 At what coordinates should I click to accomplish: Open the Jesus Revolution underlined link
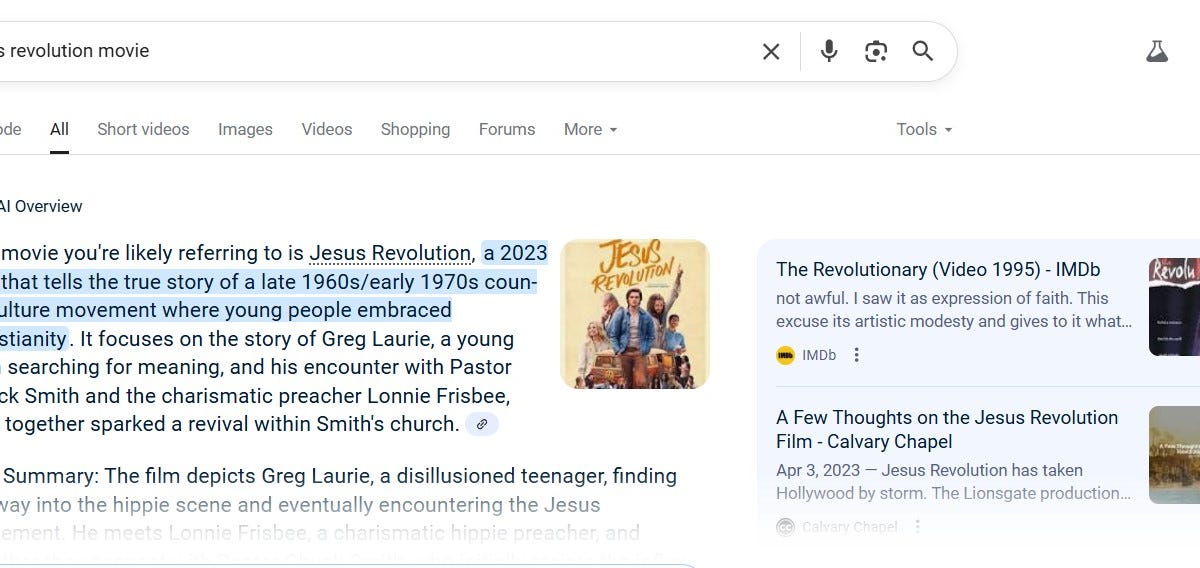tap(390, 253)
